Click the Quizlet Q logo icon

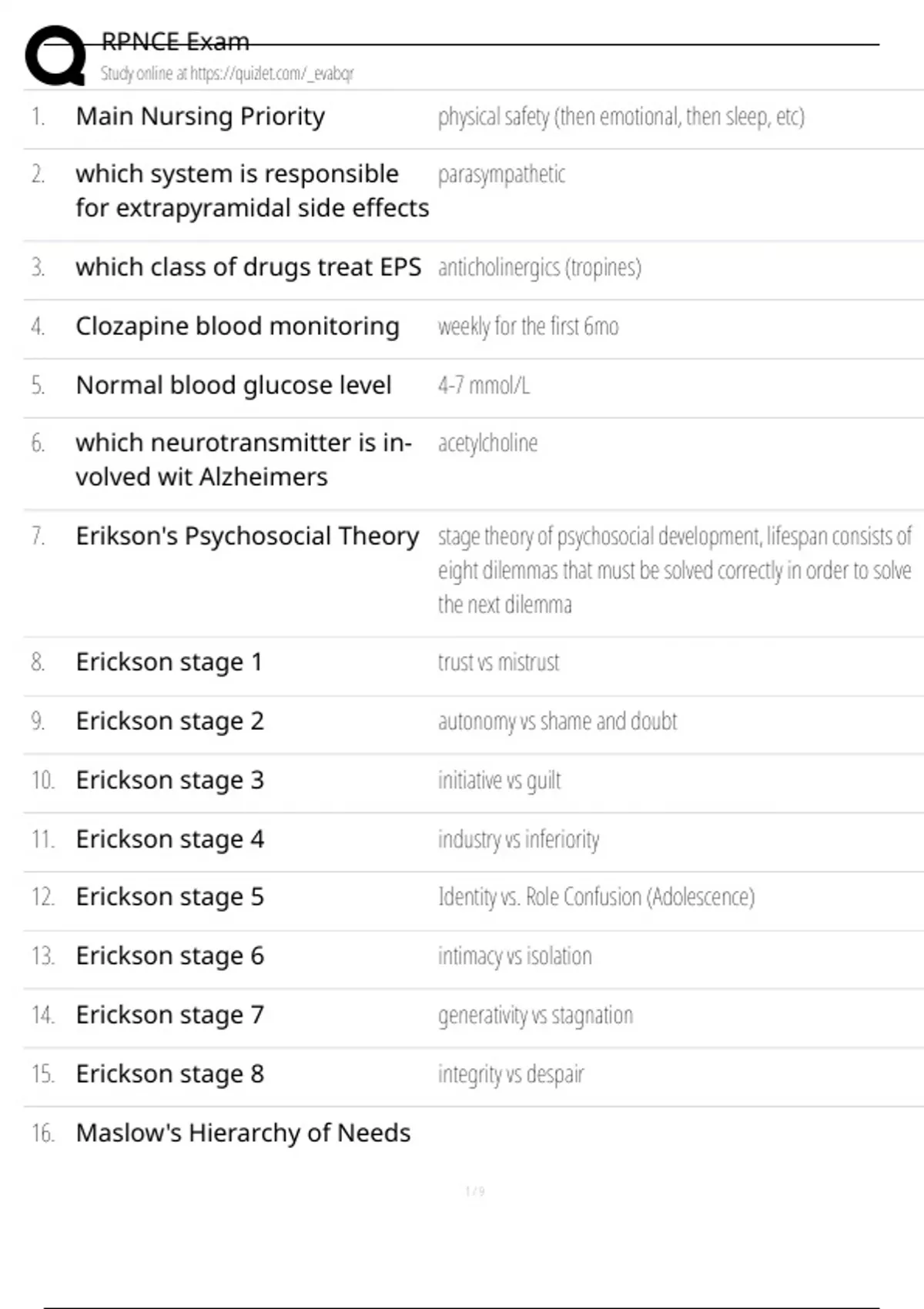pyautogui.click(x=55, y=55)
